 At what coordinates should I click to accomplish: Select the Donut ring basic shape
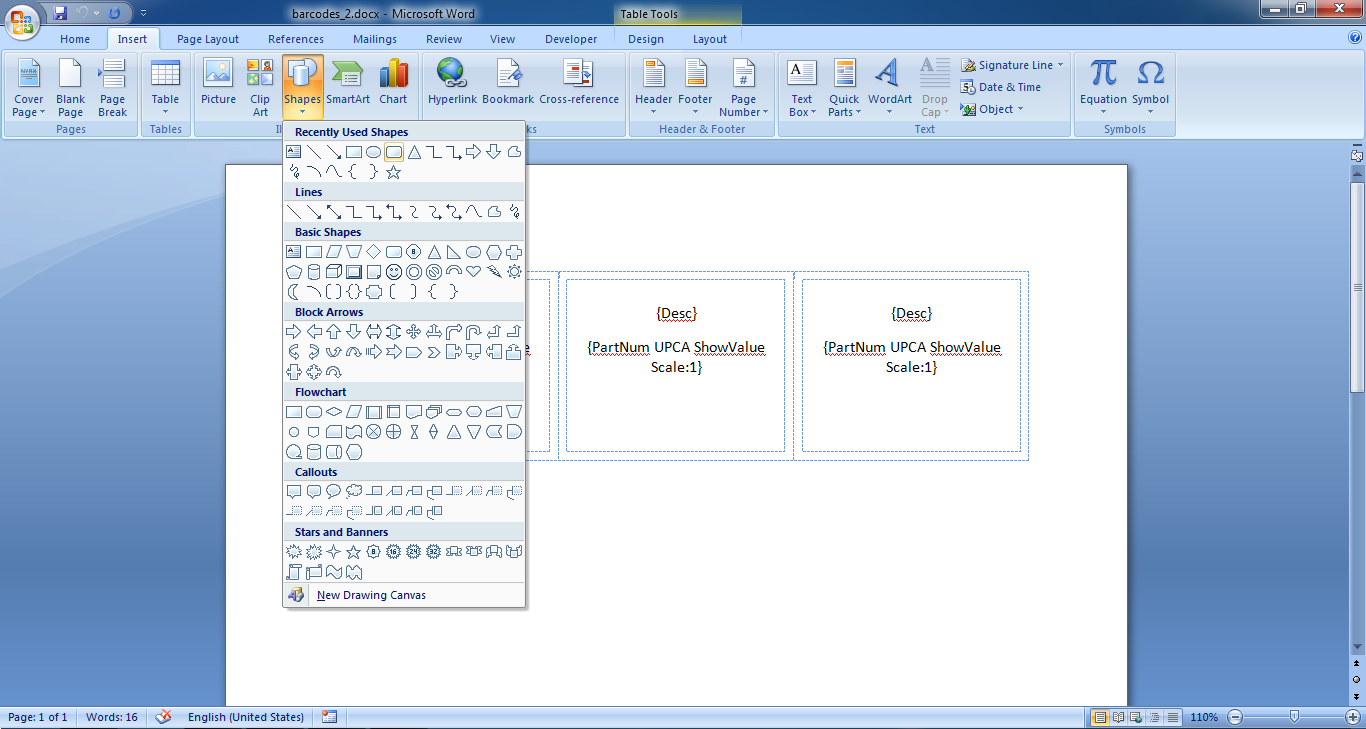click(x=414, y=272)
